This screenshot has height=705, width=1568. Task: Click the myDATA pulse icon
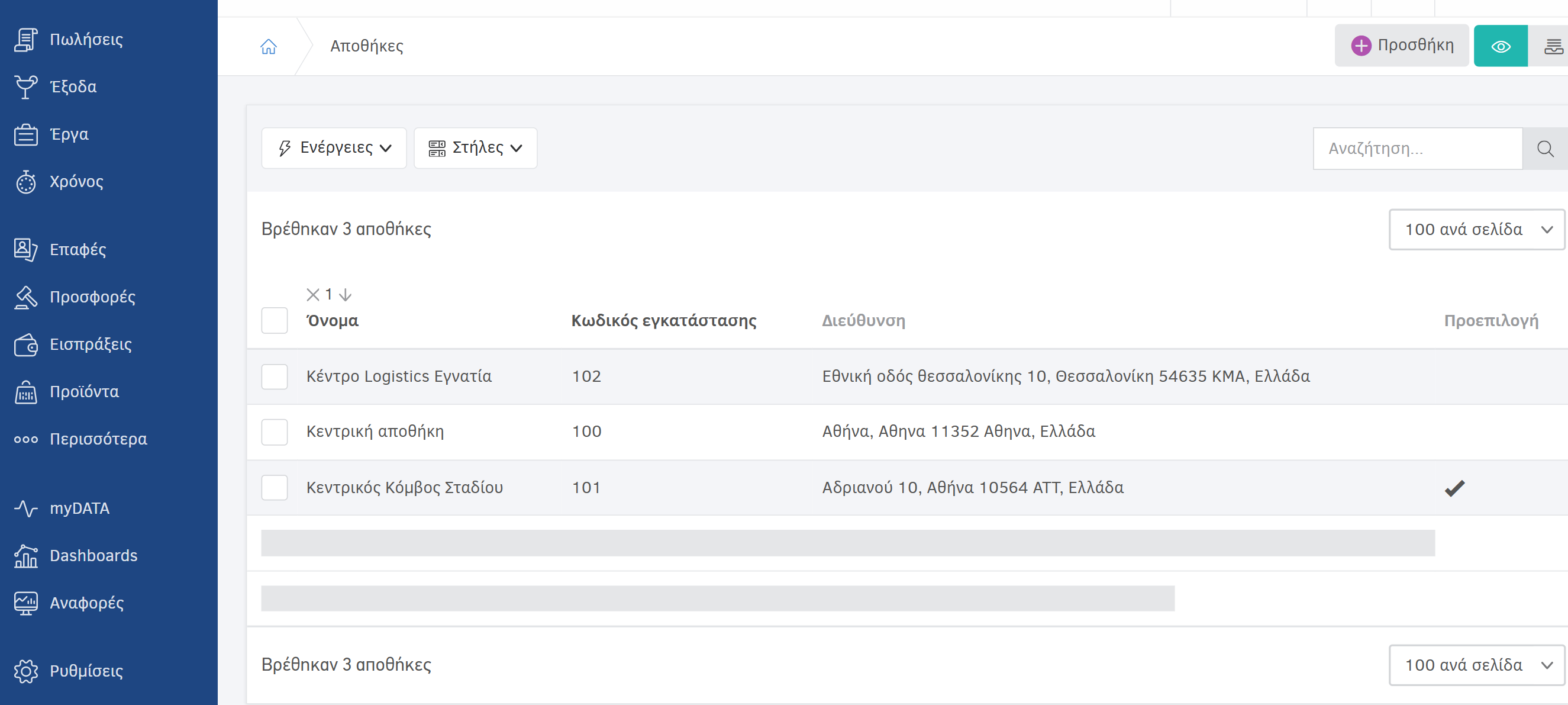coord(25,508)
